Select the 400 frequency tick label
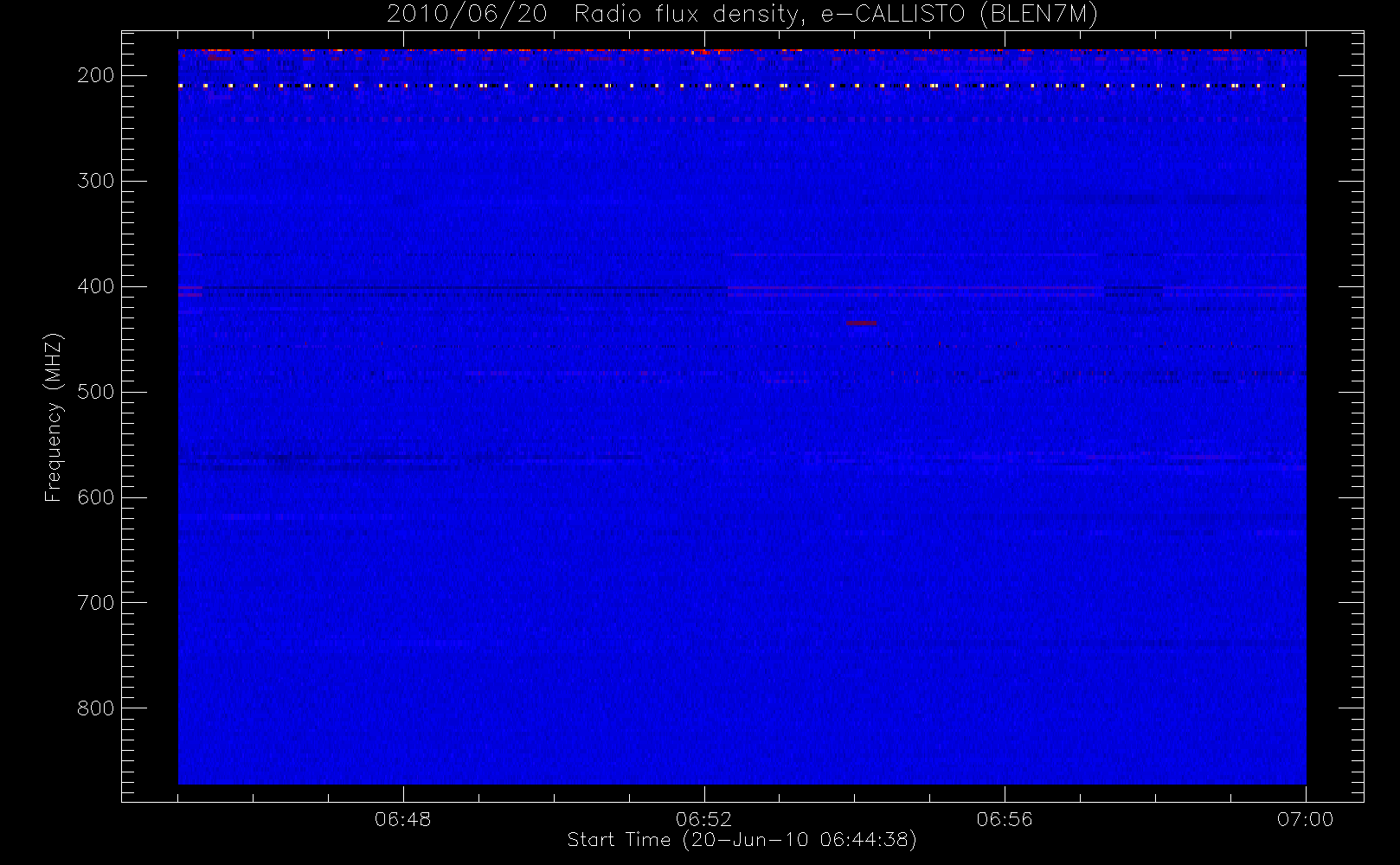 point(96,286)
